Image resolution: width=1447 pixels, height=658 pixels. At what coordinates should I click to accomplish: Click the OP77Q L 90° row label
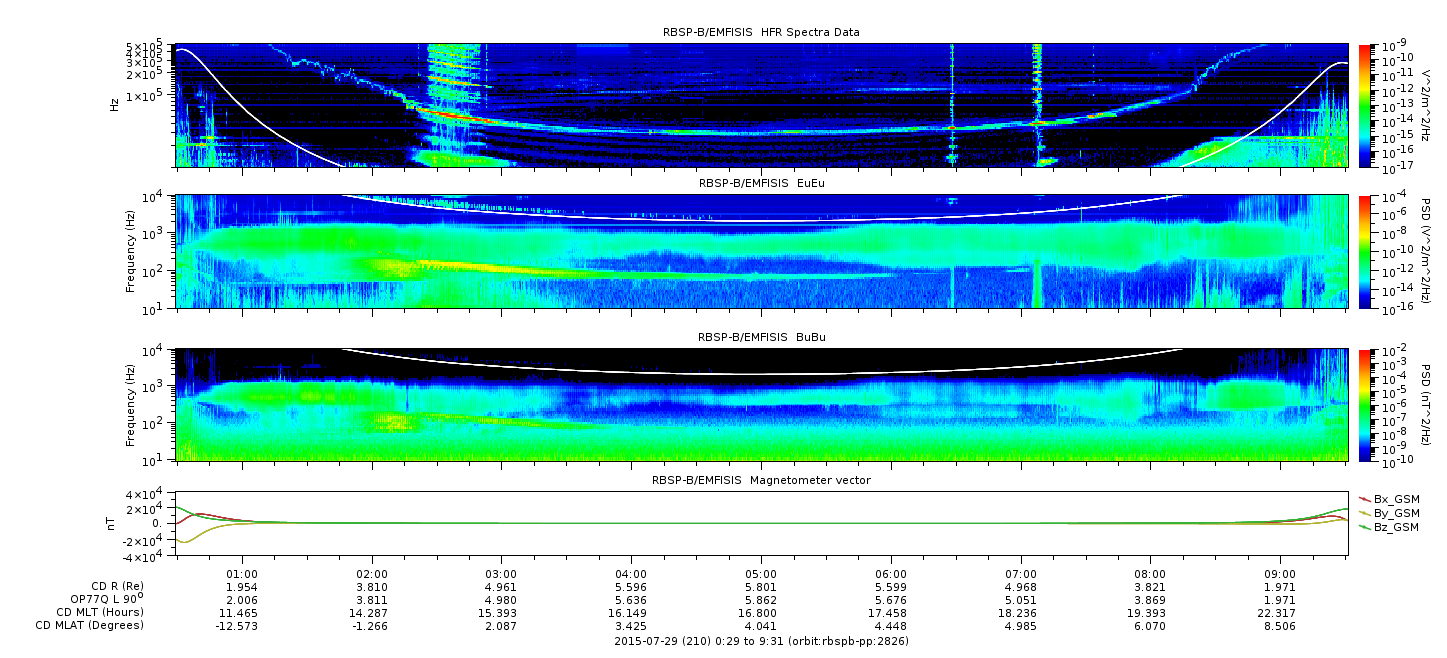pyautogui.click(x=100, y=599)
